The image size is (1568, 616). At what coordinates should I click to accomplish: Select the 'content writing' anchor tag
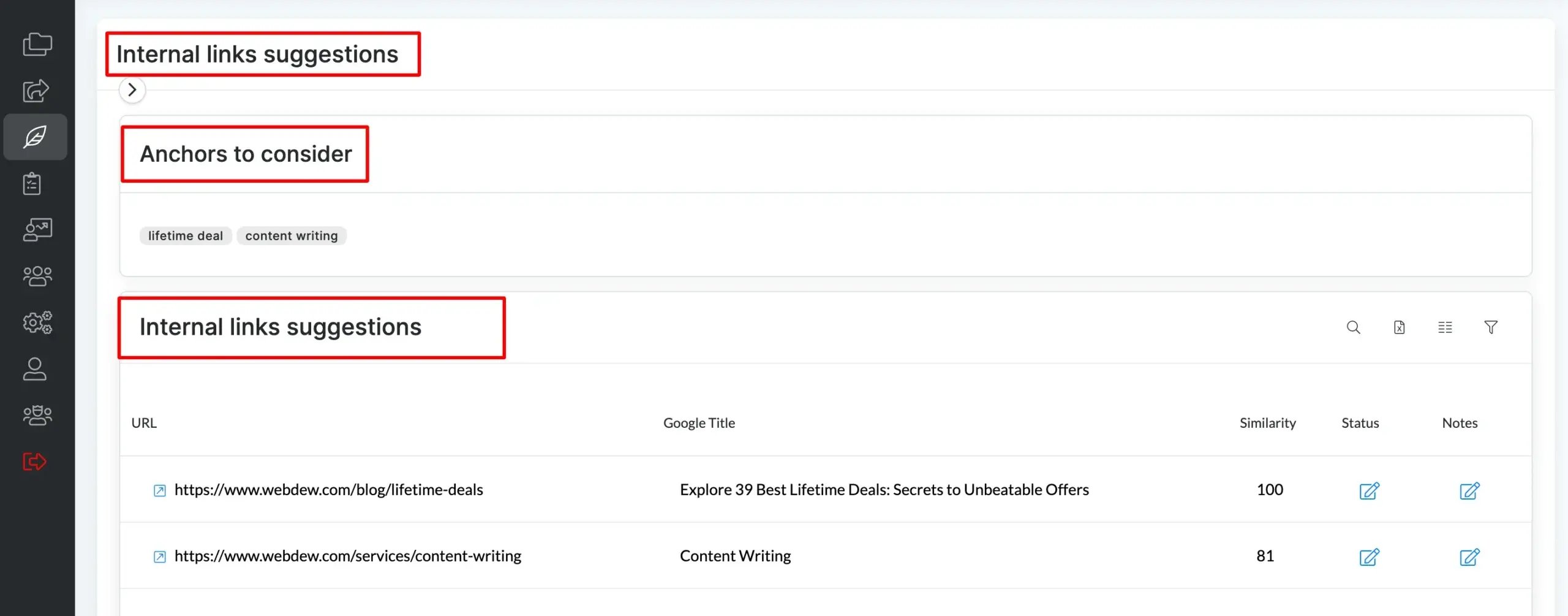(292, 236)
